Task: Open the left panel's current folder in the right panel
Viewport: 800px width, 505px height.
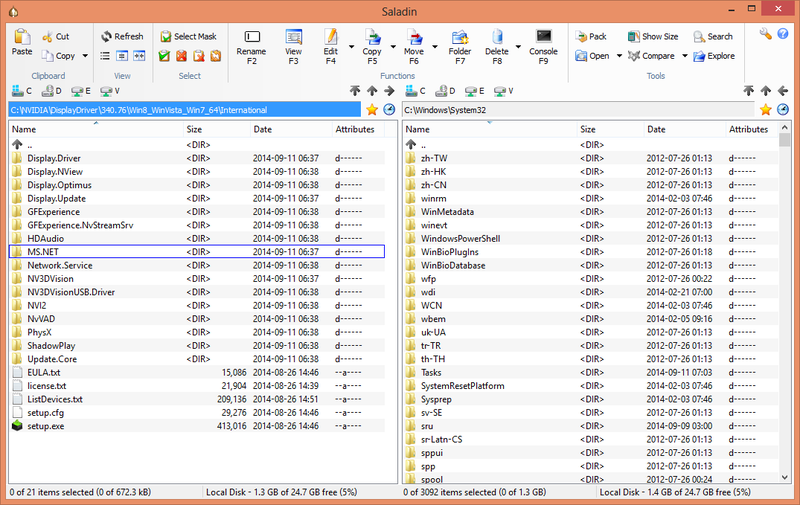Action: pyautogui.click(x=389, y=91)
